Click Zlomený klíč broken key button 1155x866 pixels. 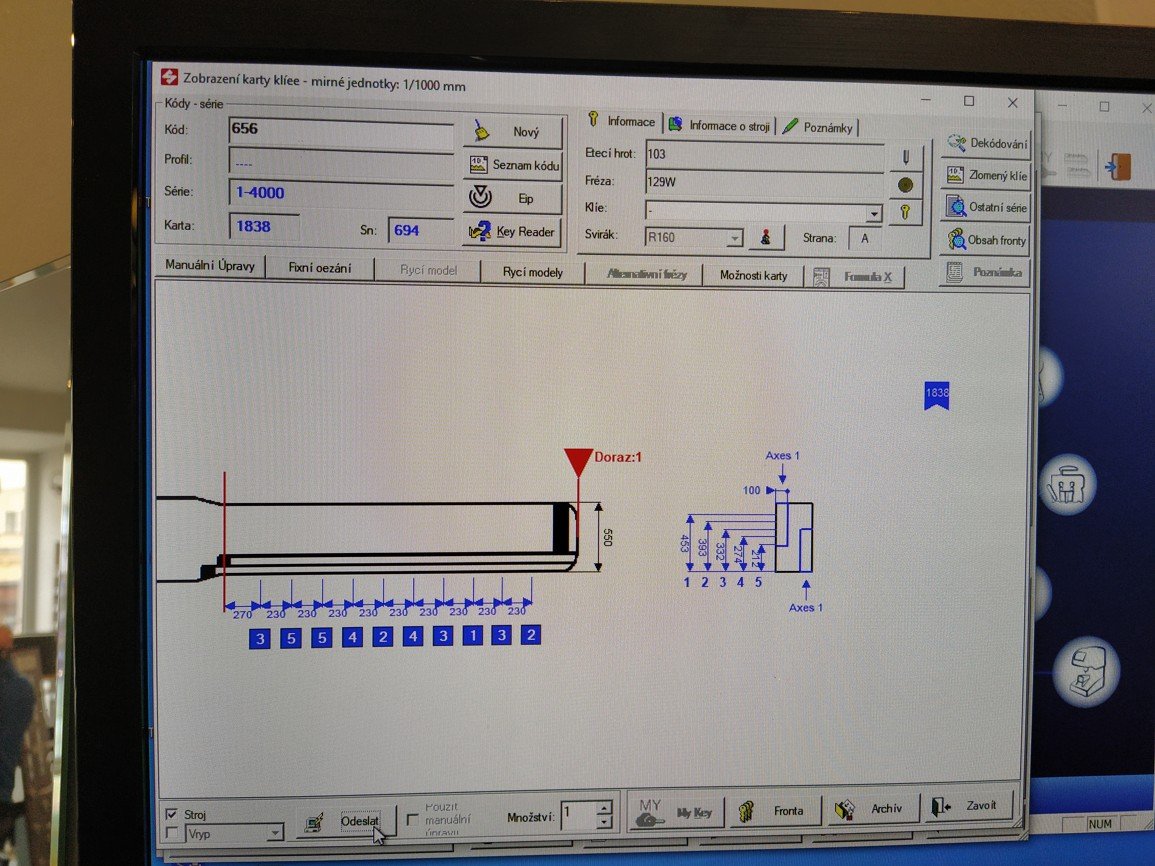(x=986, y=176)
